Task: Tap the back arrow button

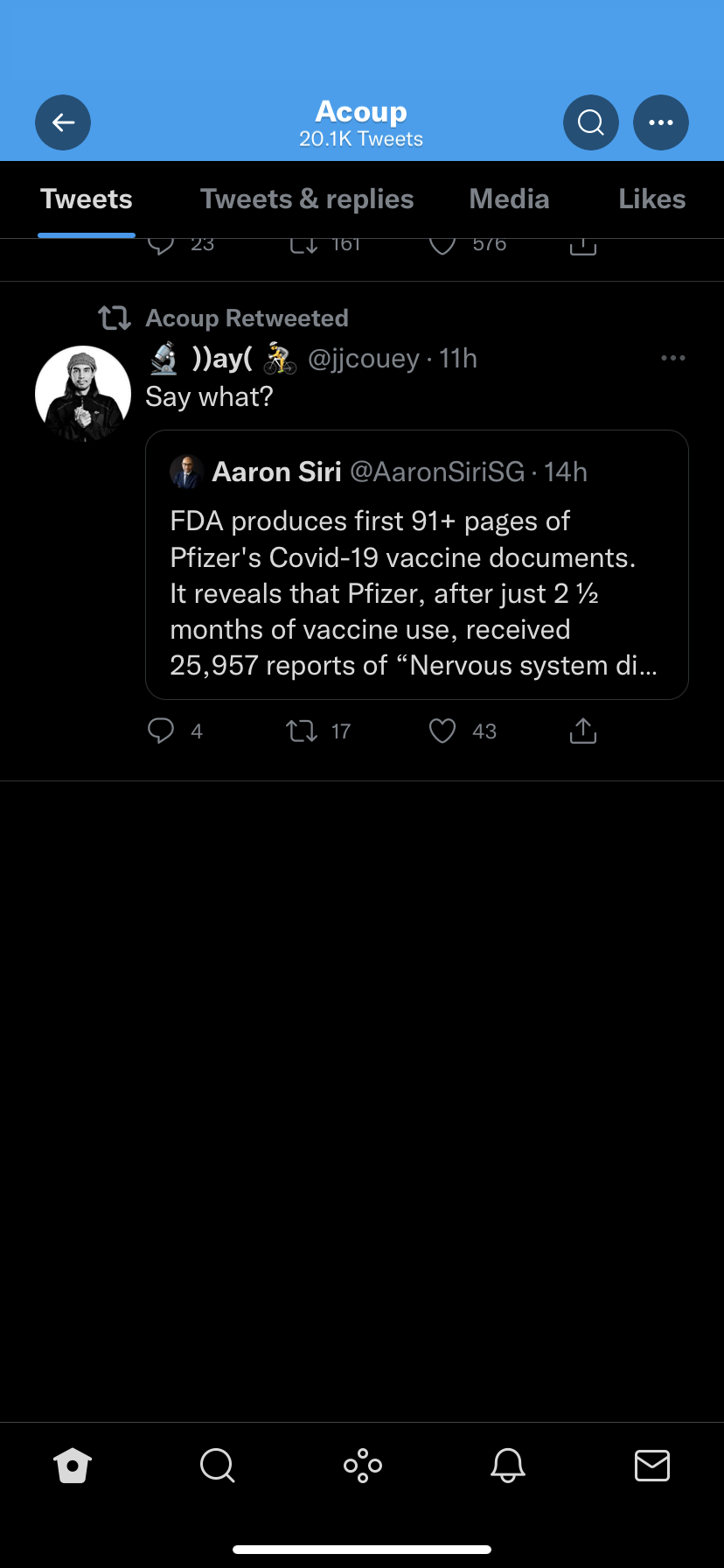Action: (x=63, y=122)
